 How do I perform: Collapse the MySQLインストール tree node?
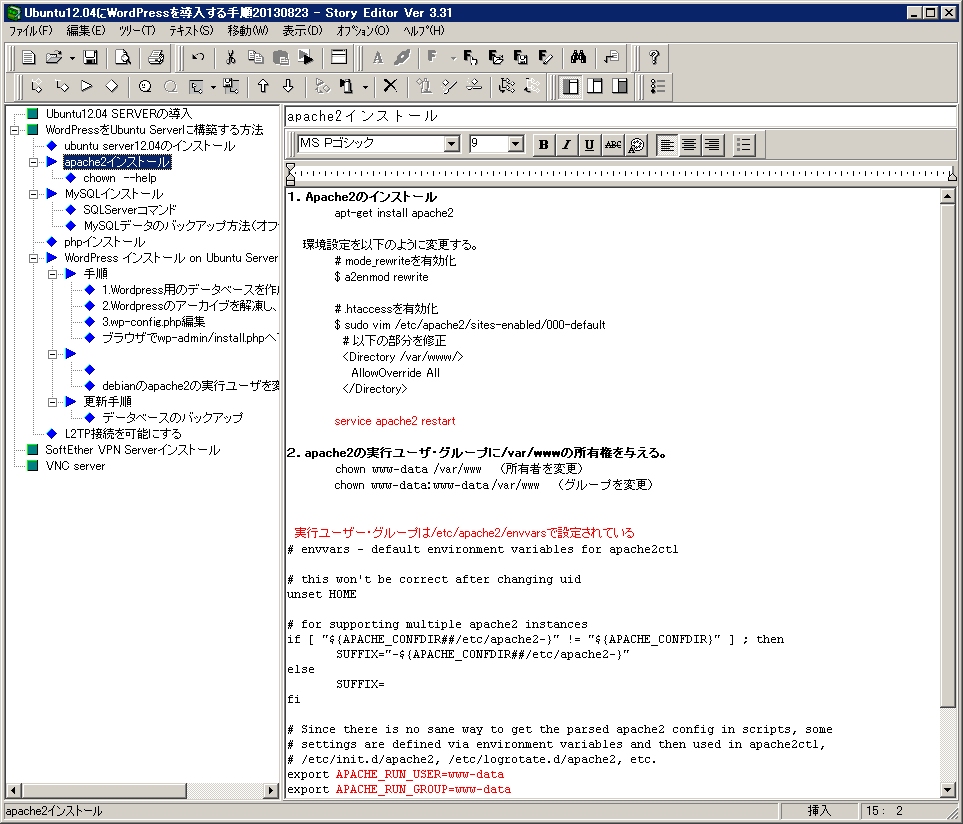[34, 194]
